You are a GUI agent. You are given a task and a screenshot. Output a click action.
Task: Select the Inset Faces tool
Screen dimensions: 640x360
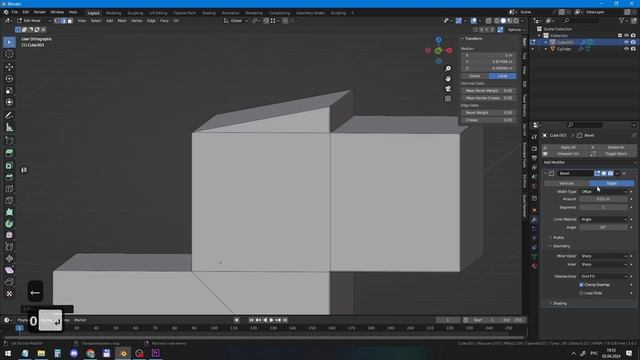click(x=9, y=165)
